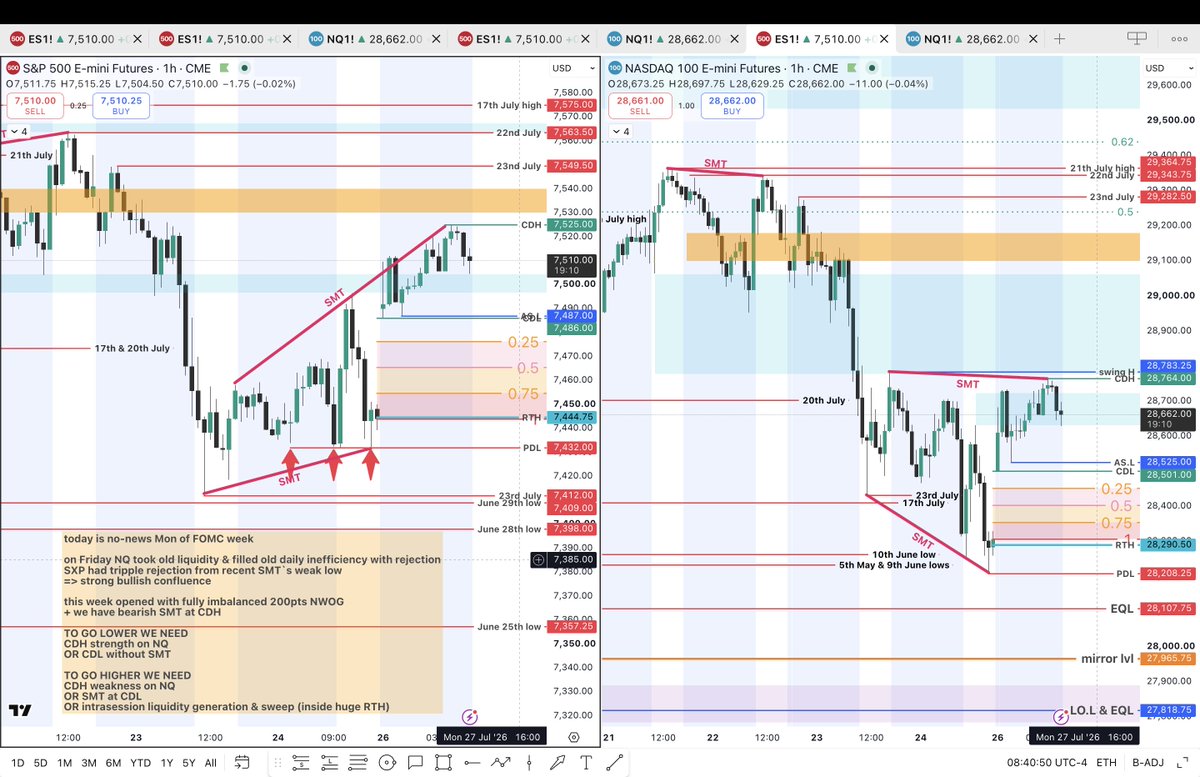Click the RTH 7,444.75 price label on ES
Viewport: 1200px width, 777px height.
click(574, 417)
